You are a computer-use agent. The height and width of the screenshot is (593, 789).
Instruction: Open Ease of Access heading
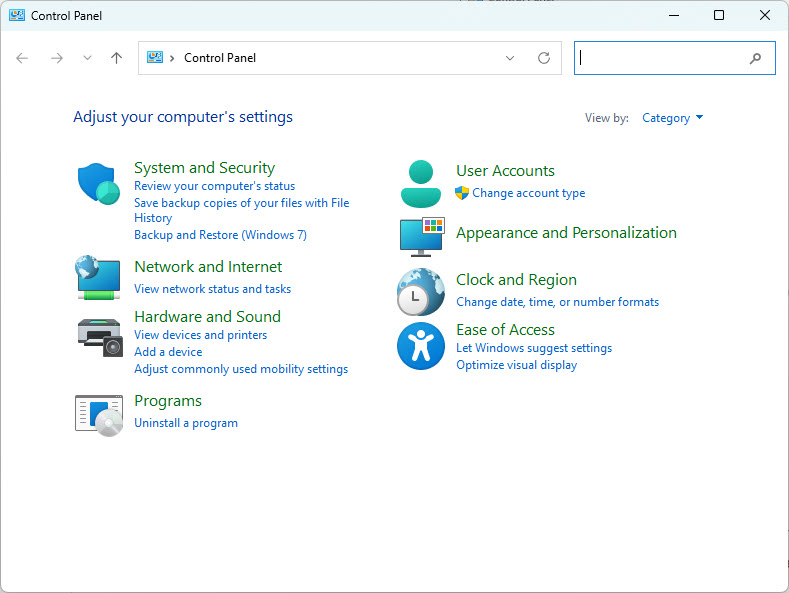(x=505, y=330)
